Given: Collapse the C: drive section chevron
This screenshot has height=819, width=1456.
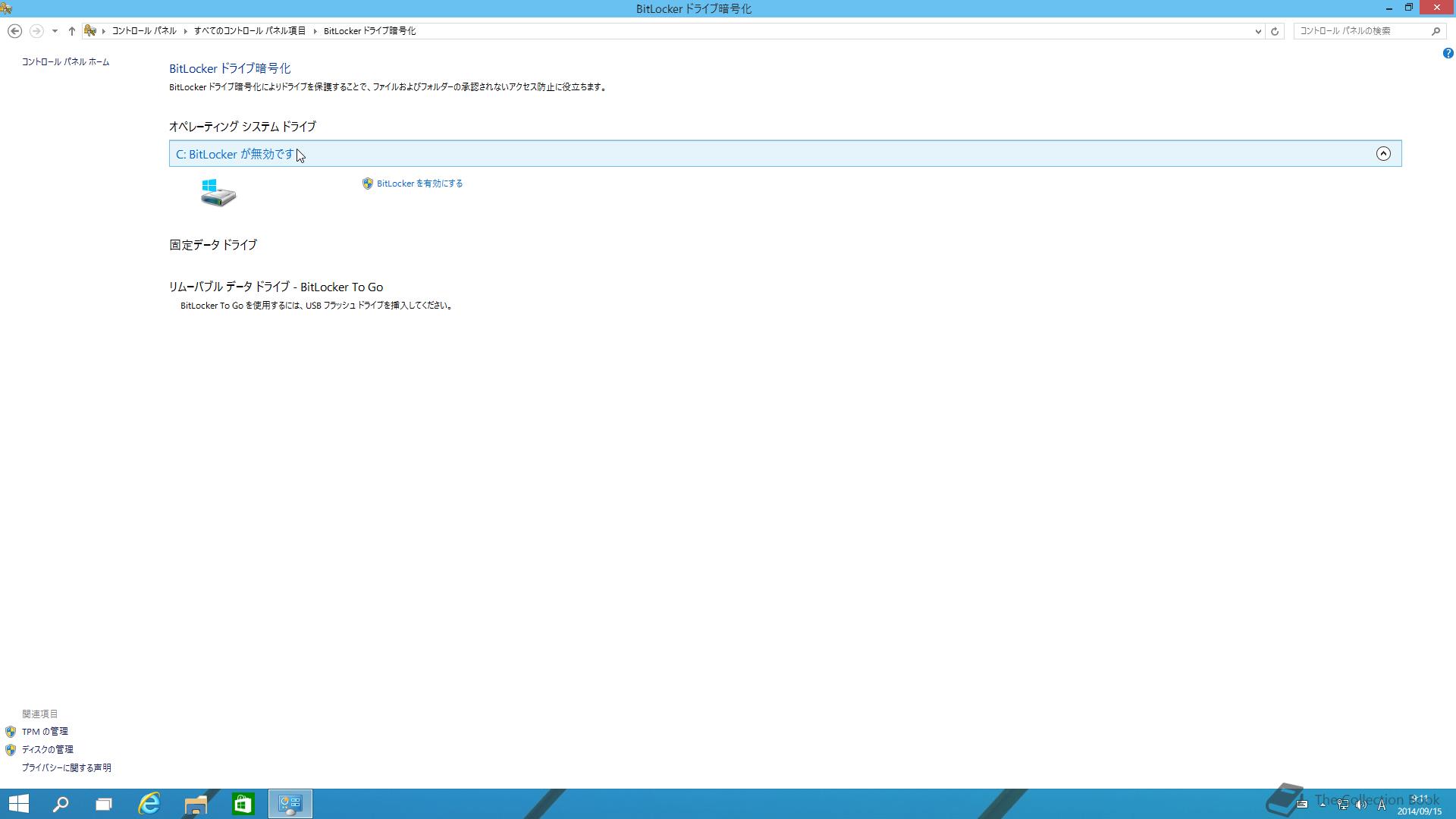Looking at the screenshot, I should coord(1383,154).
